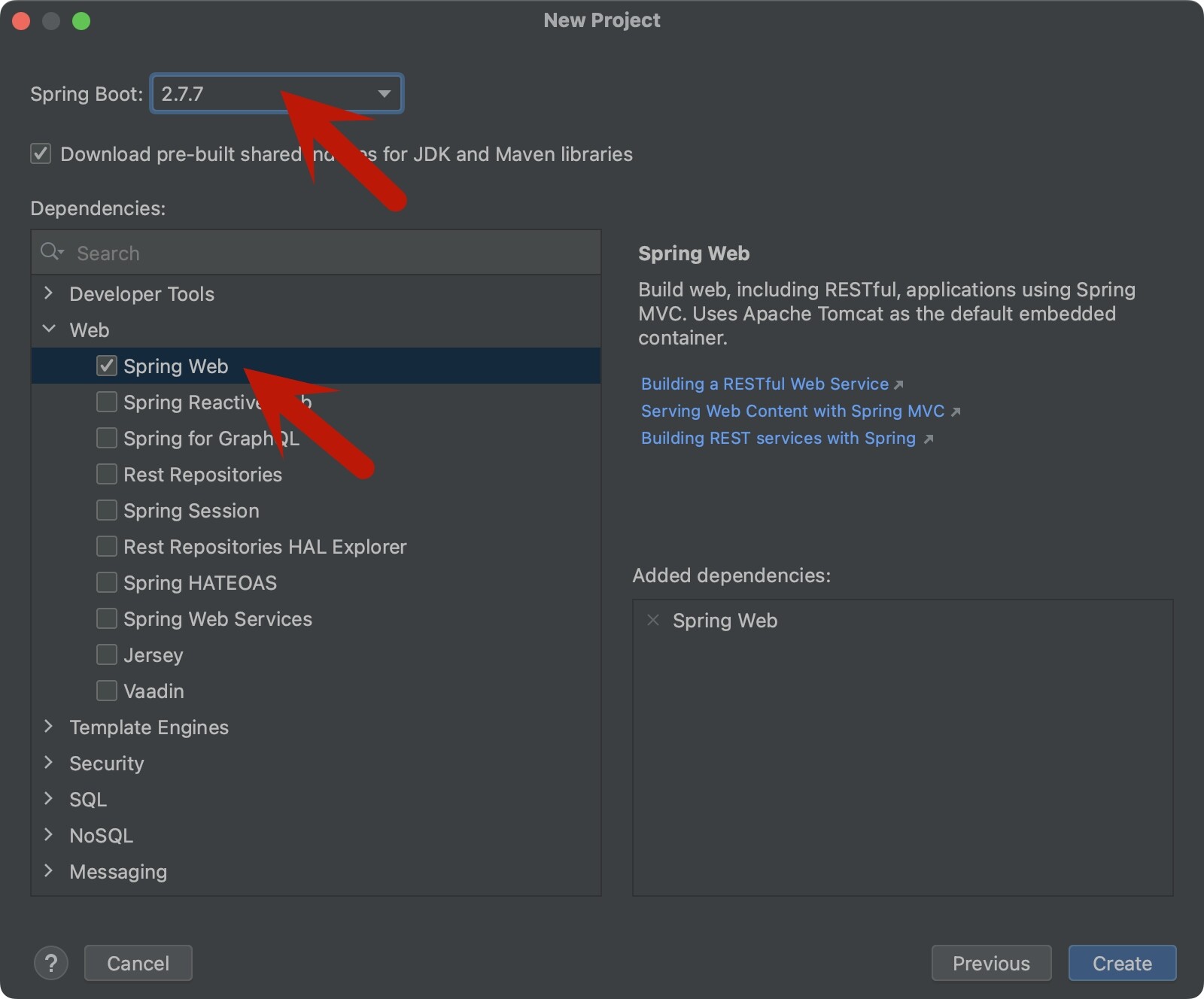This screenshot has height=999, width=1204.
Task: Check the Vaadin dependency checkbox
Action: coord(107,691)
